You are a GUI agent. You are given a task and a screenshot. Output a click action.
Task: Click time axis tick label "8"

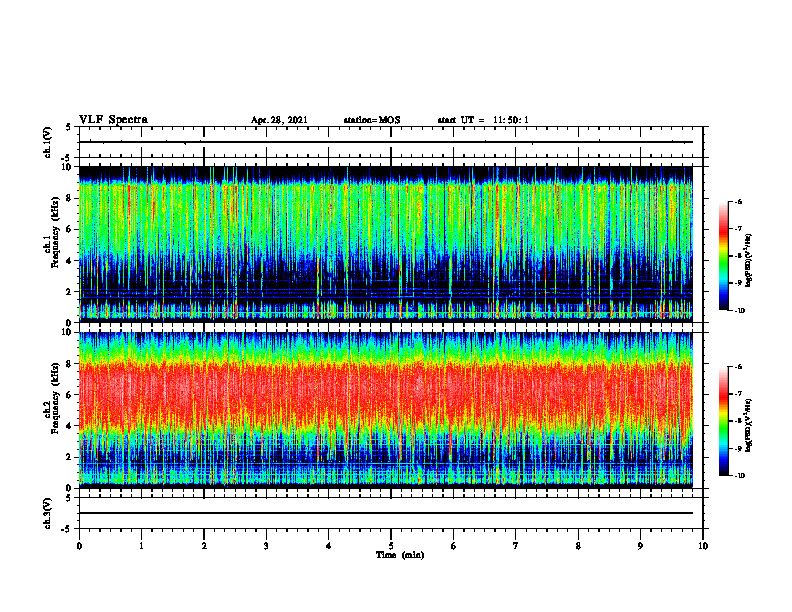coord(578,546)
